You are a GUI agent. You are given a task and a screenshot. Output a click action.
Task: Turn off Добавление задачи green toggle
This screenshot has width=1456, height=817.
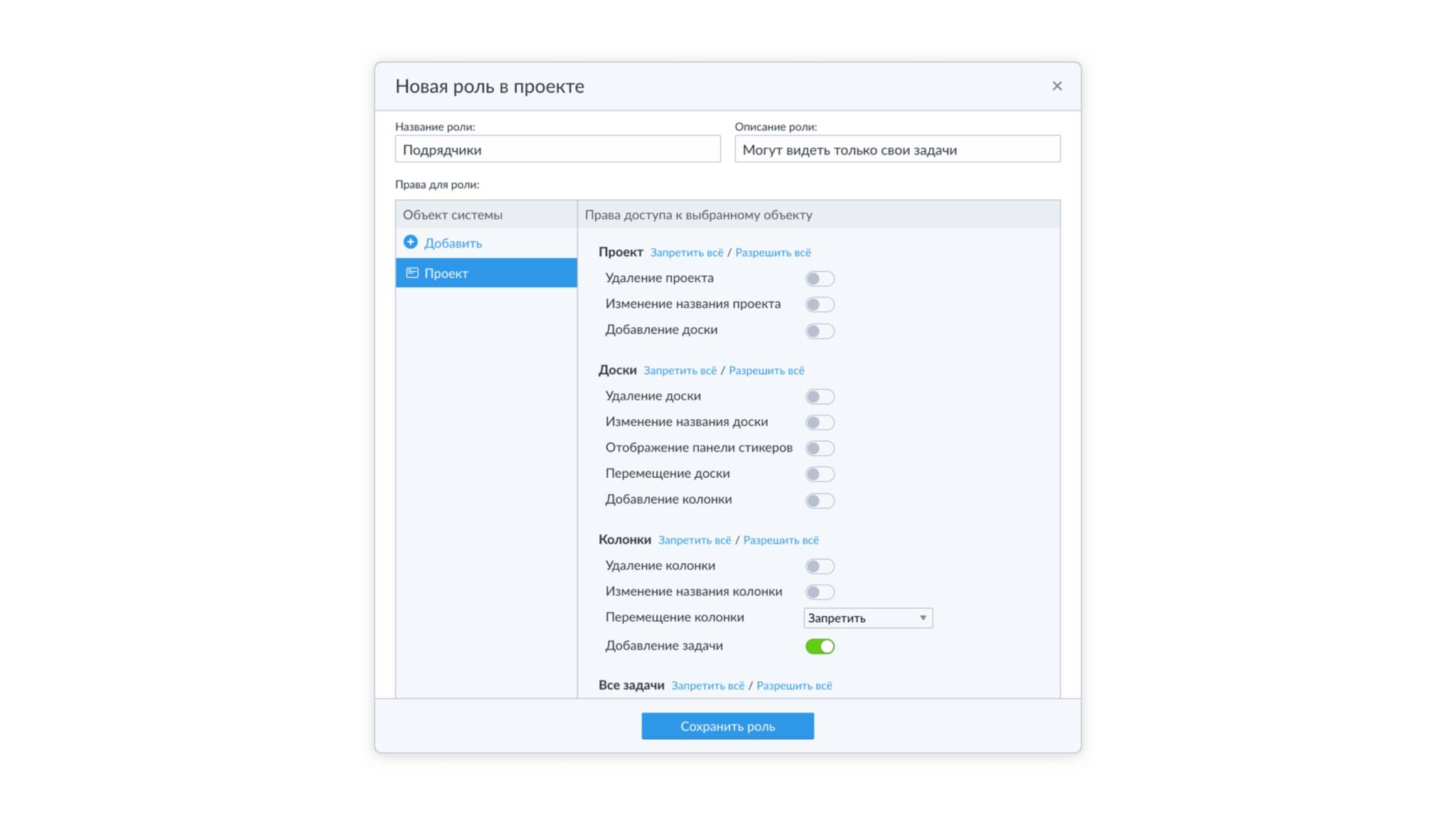819,646
